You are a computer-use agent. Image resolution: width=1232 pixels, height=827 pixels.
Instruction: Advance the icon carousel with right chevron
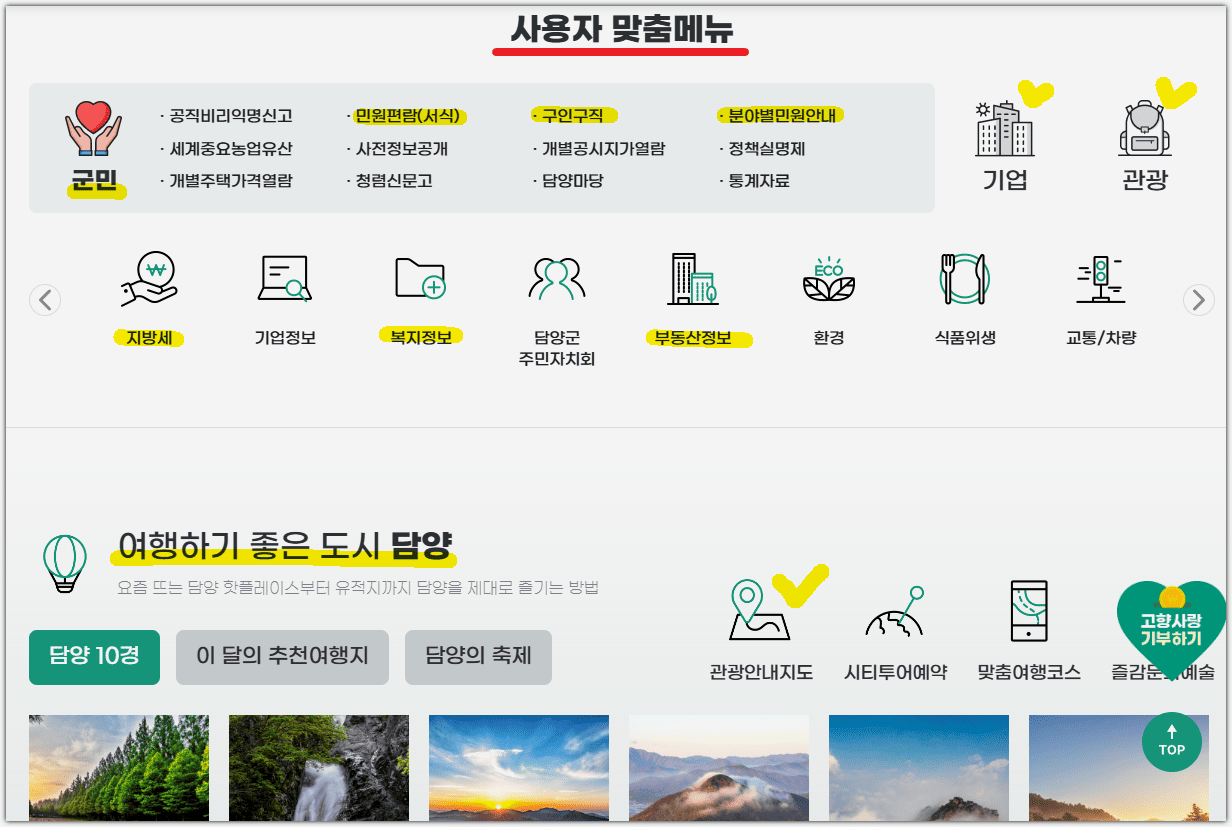(x=1198, y=299)
